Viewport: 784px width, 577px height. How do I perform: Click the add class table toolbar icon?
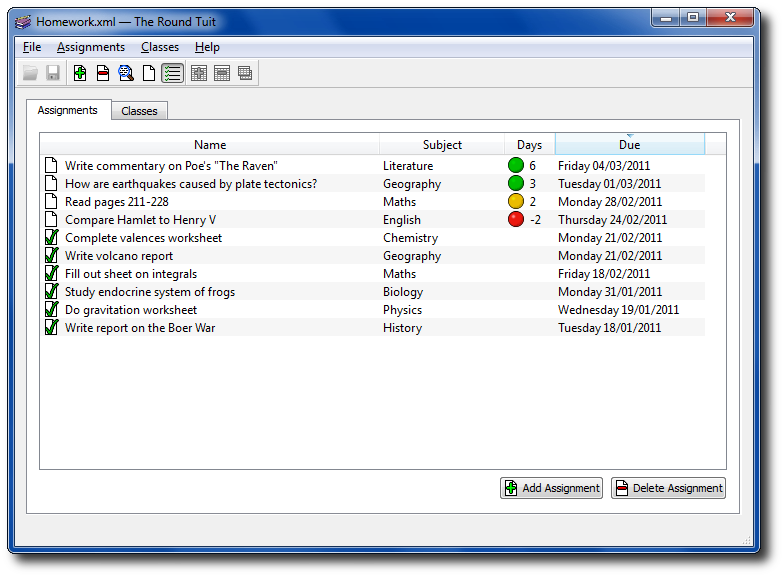coord(199,73)
